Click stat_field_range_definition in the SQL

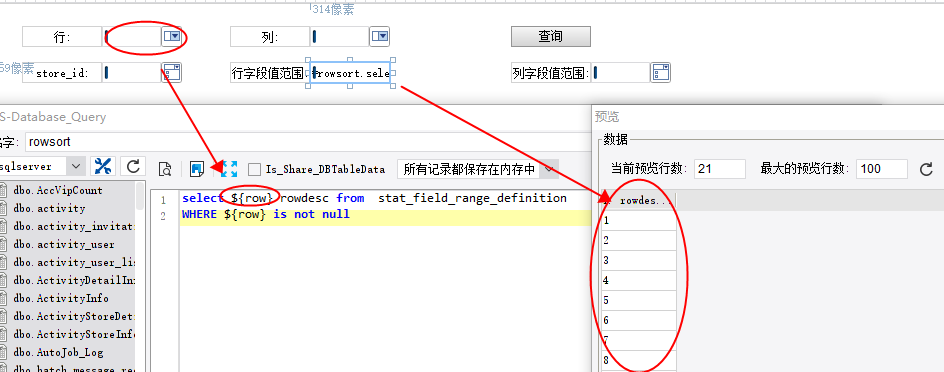point(473,198)
